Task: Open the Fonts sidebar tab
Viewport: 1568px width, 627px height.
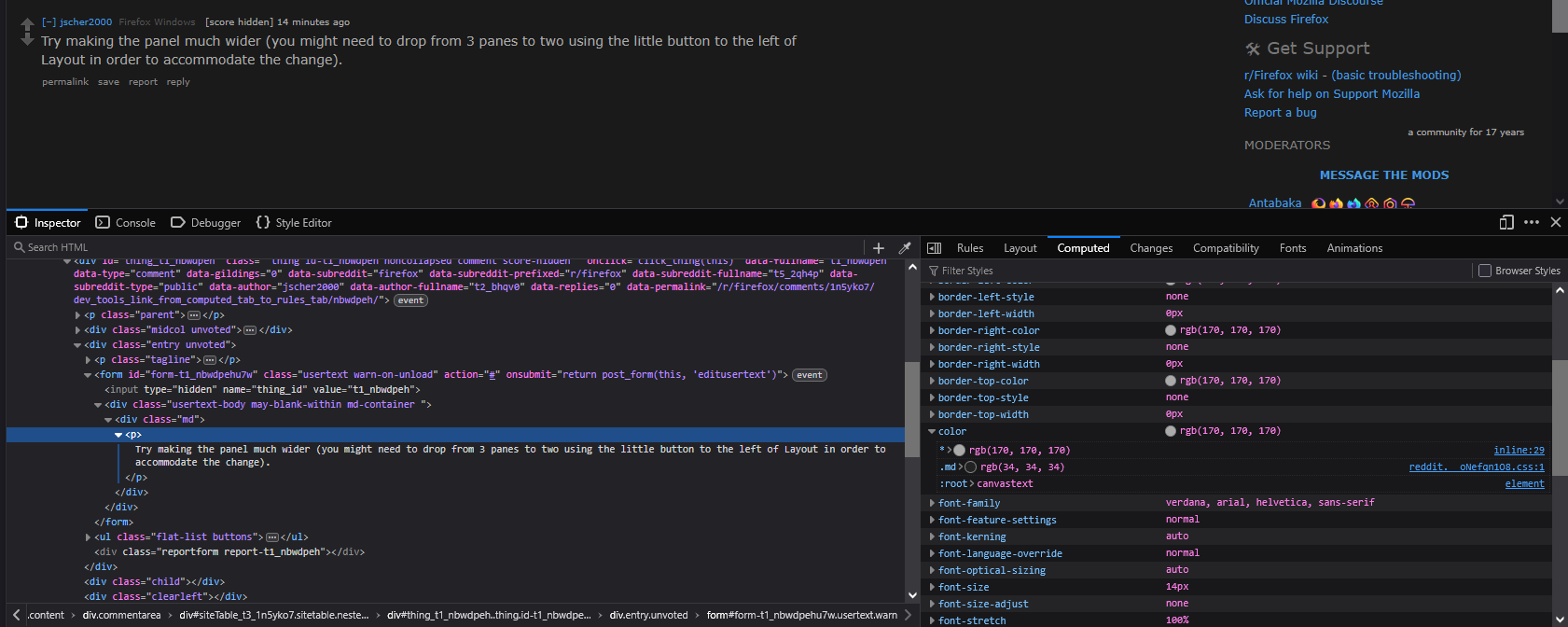Action: point(1293,248)
